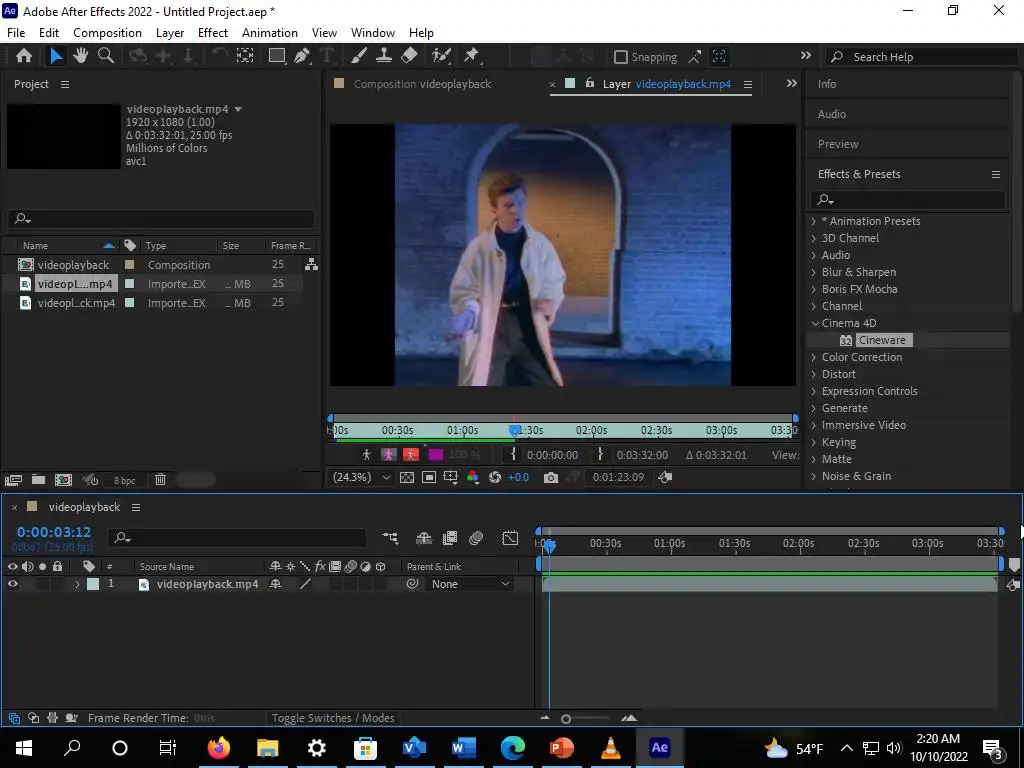1024x768 pixels.
Task: Expand Keying effects category
Action: point(814,442)
